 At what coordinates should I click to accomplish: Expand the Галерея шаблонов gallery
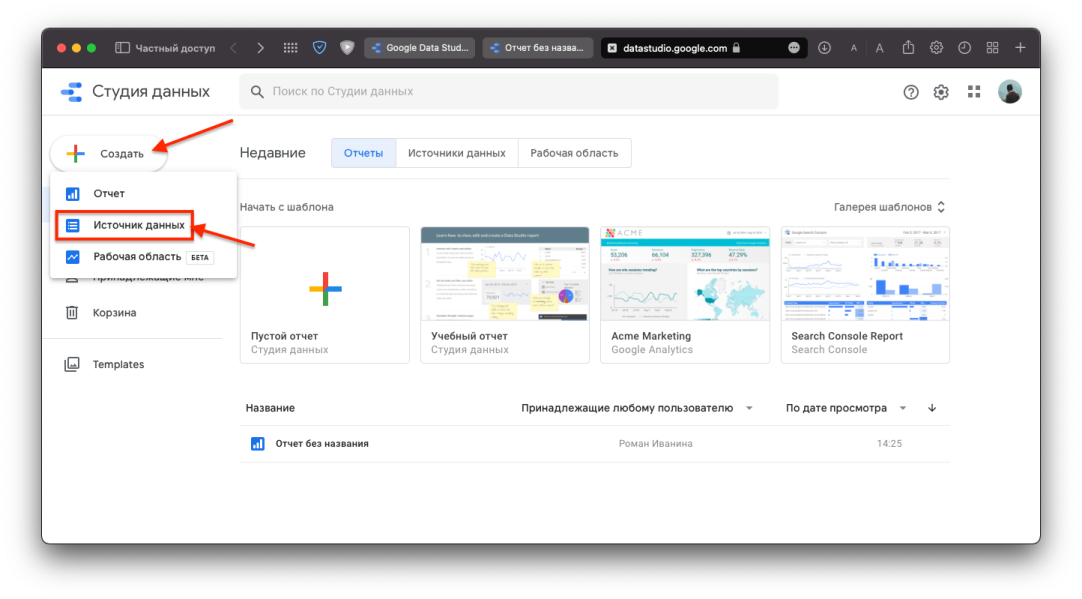(889, 207)
